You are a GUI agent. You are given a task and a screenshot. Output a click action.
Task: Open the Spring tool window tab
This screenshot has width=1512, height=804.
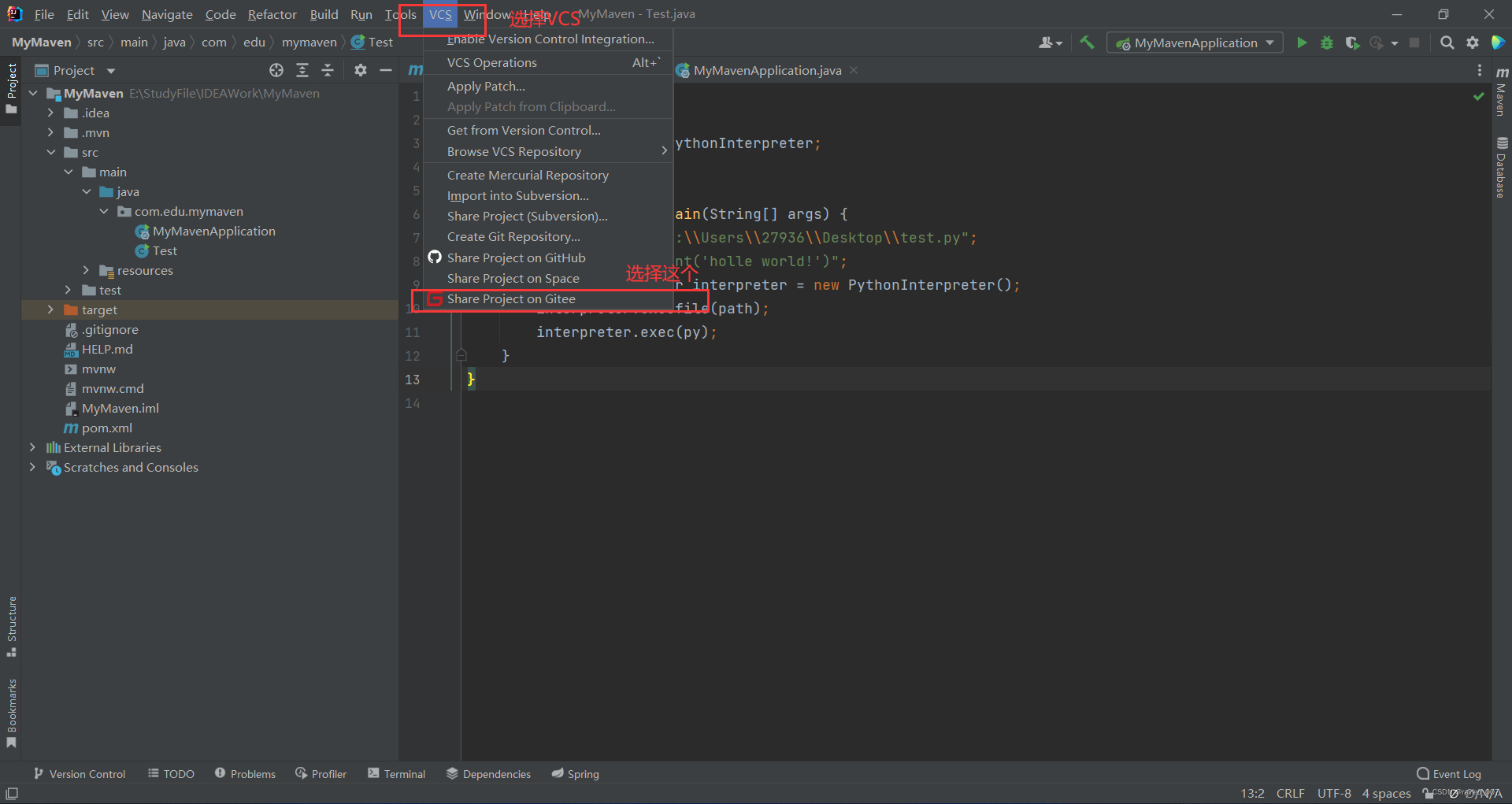coord(576,774)
